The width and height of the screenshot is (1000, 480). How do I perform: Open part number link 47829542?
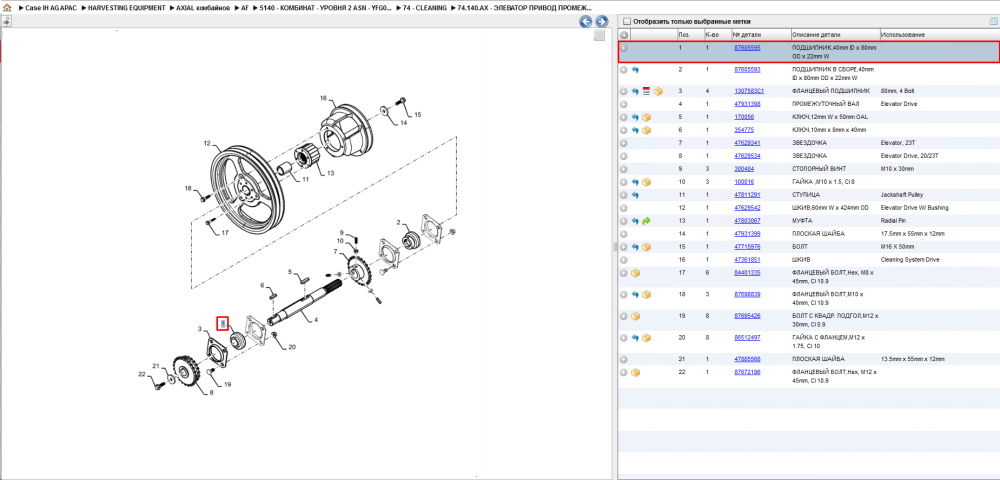point(747,208)
